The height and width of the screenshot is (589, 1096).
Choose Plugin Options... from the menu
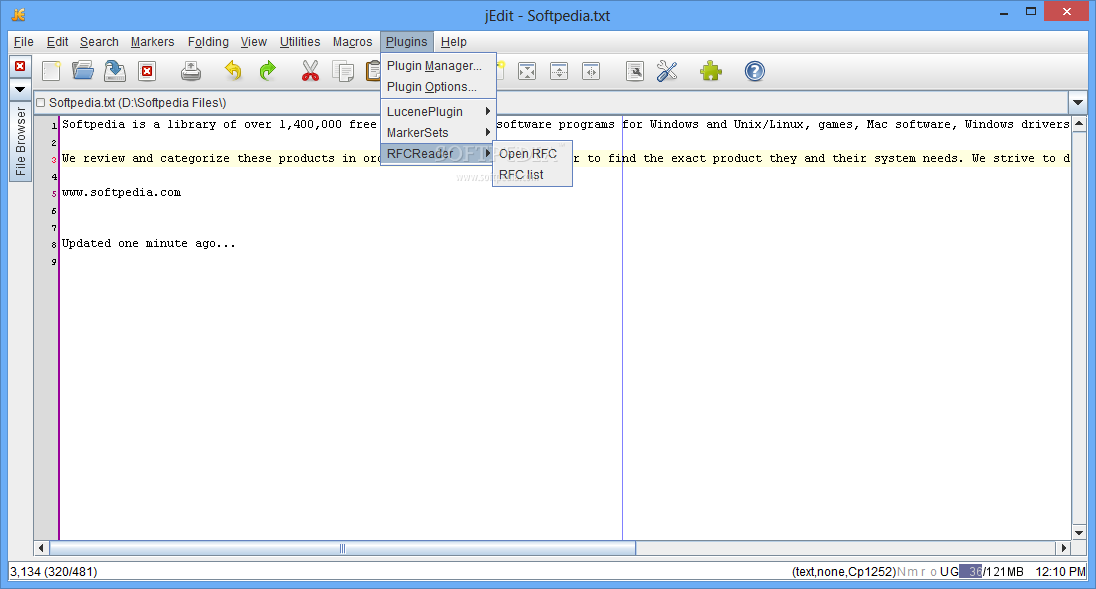438,87
